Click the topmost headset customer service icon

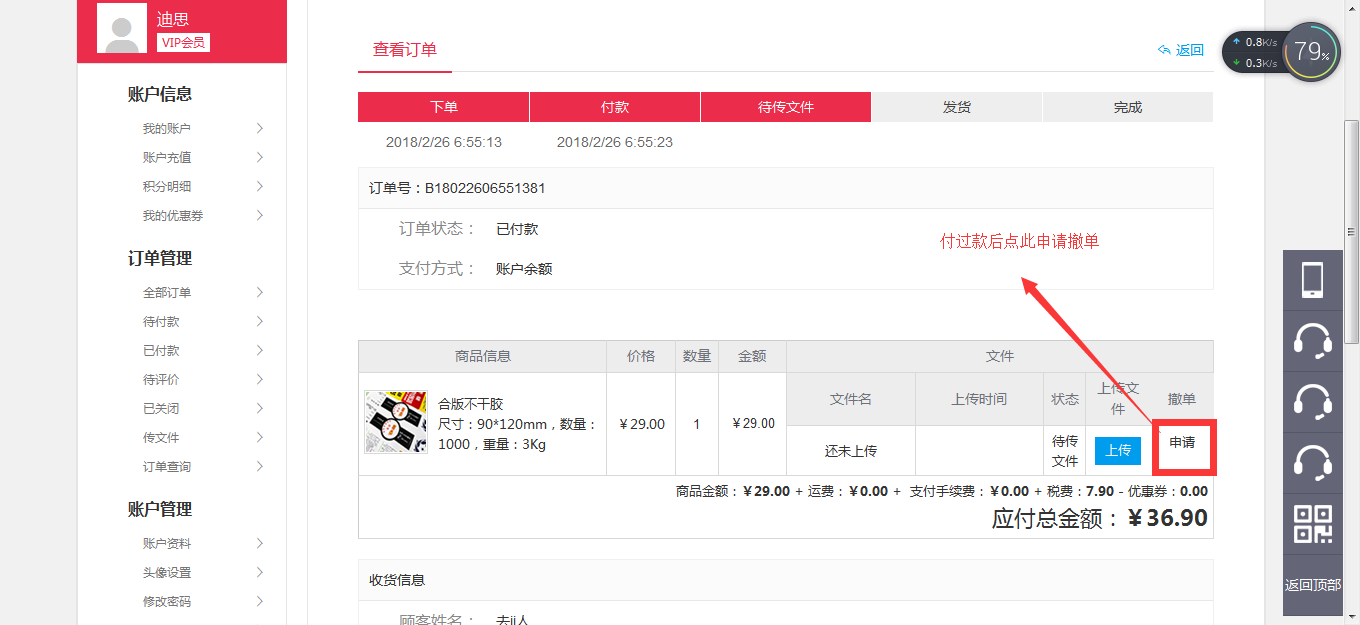1313,340
